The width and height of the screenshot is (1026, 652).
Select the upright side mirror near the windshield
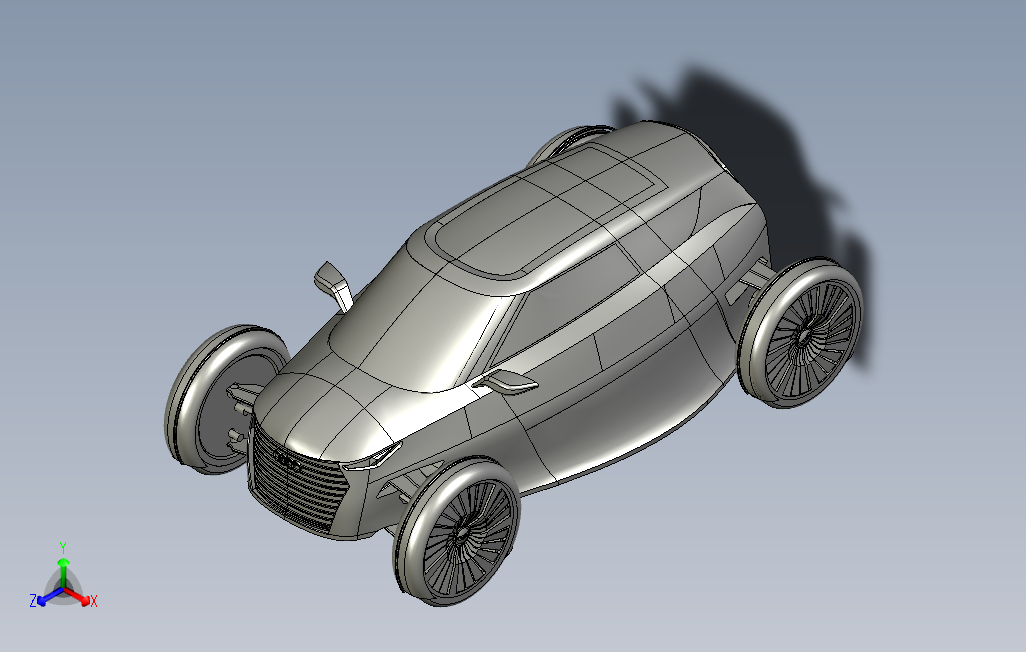pyautogui.click(x=334, y=285)
